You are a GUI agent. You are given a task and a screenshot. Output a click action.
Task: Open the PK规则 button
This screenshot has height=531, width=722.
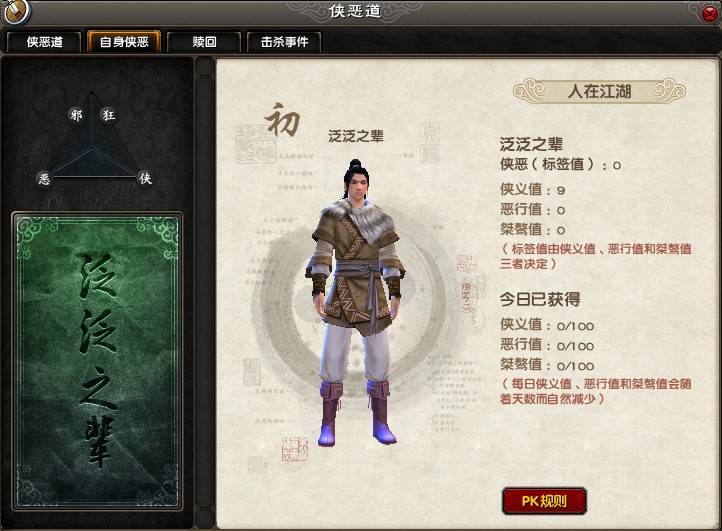point(544,501)
